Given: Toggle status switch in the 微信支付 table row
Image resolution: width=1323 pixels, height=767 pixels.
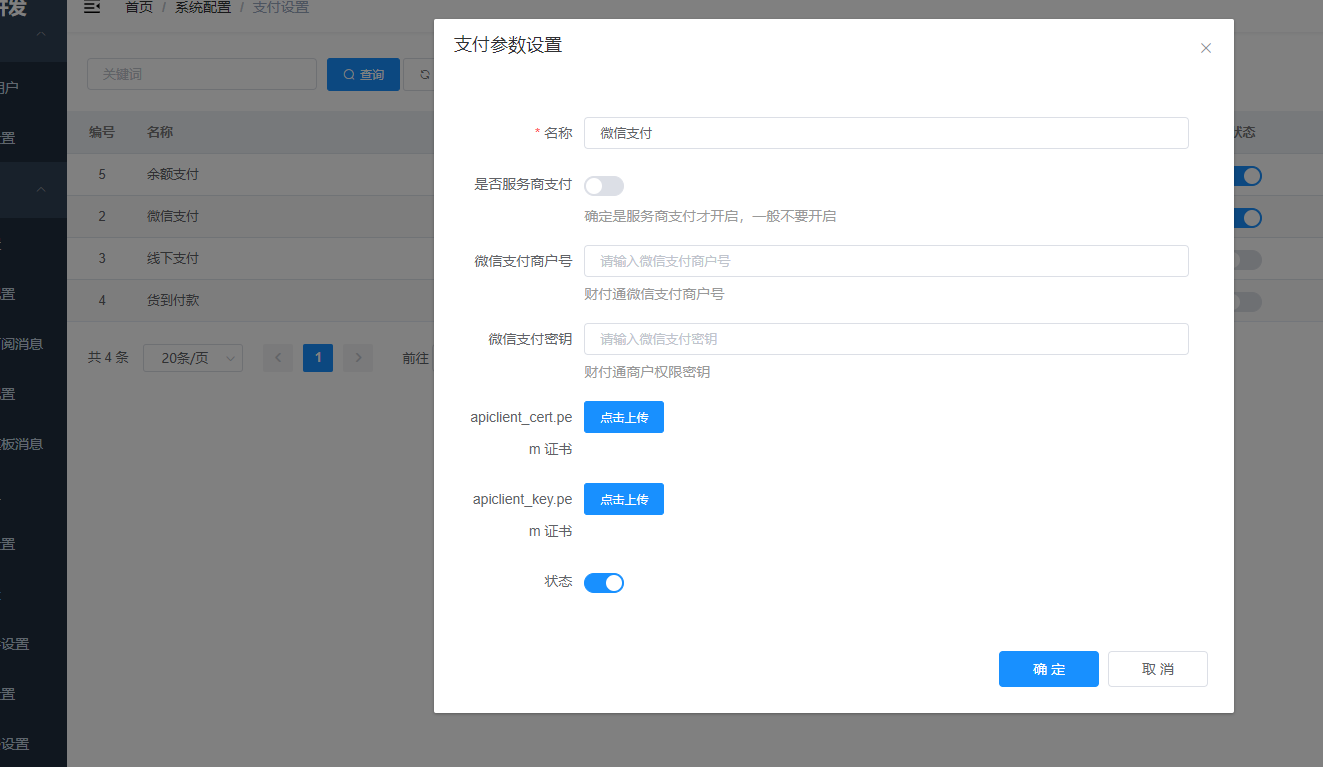Looking at the screenshot, I should (x=1246, y=218).
